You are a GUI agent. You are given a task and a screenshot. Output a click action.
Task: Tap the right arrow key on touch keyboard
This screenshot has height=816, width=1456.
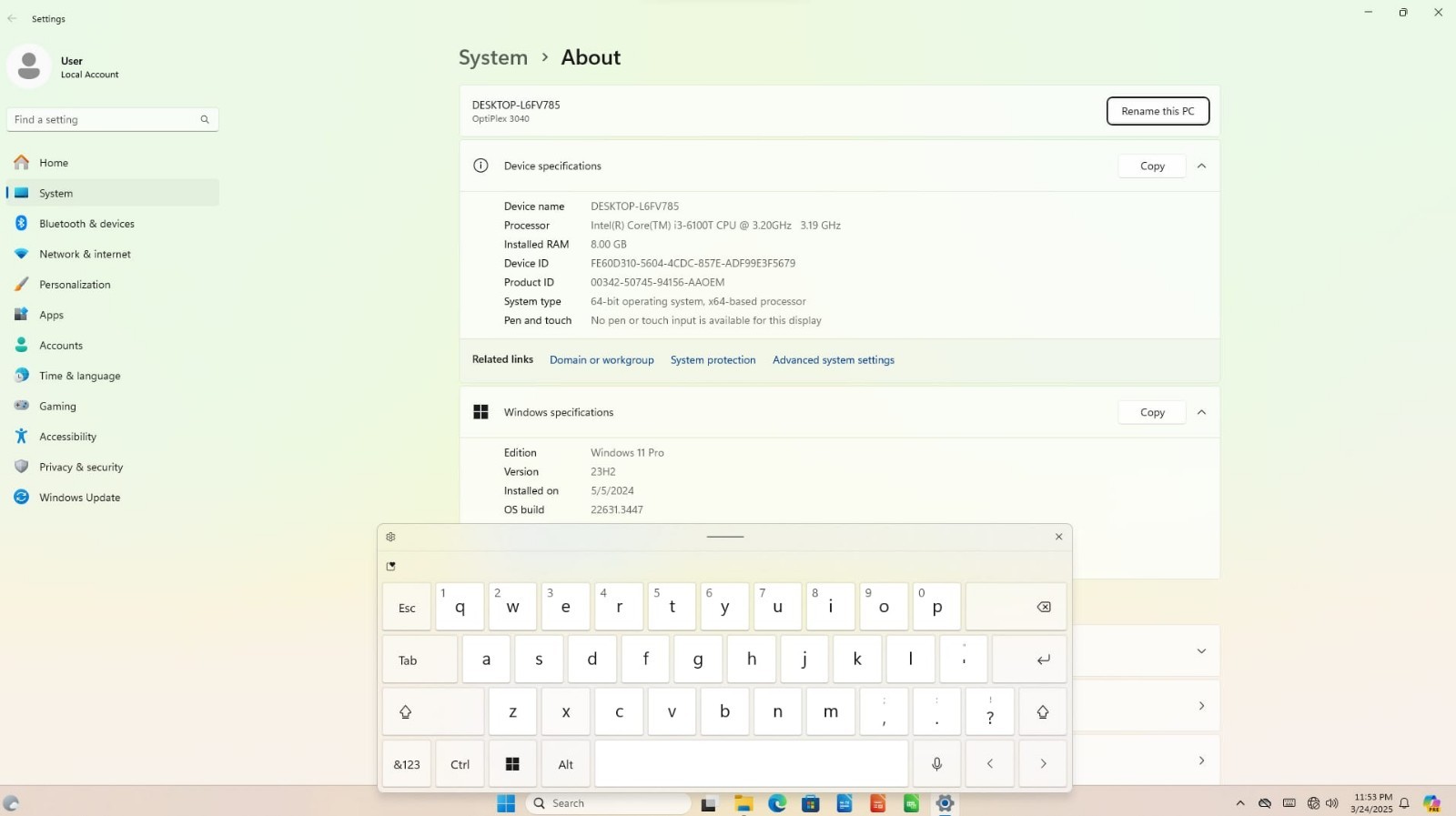[x=1043, y=764]
